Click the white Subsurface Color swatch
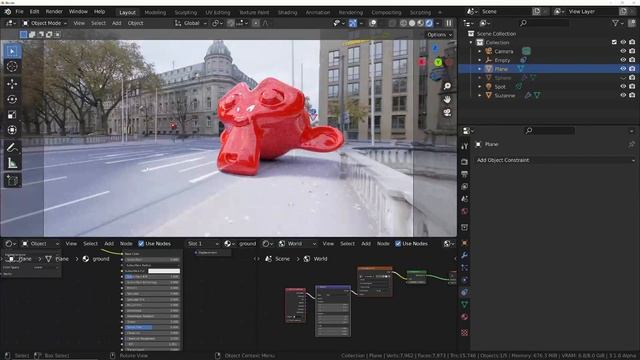Screen dimensions: 640x360 [x=164, y=271]
